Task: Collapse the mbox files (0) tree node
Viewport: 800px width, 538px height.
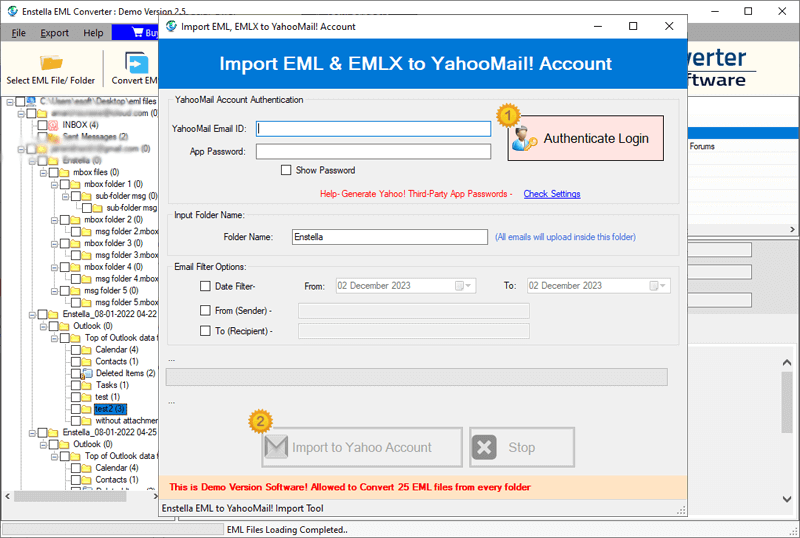Action: point(43,173)
